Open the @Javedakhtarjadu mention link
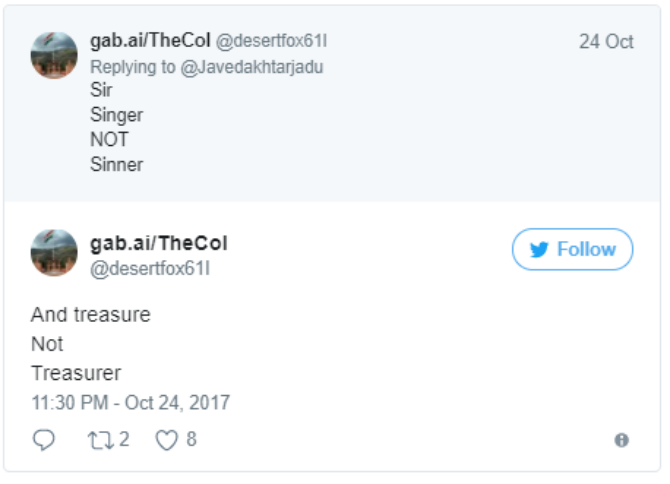 pyautogui.click(x=252, y=67)
